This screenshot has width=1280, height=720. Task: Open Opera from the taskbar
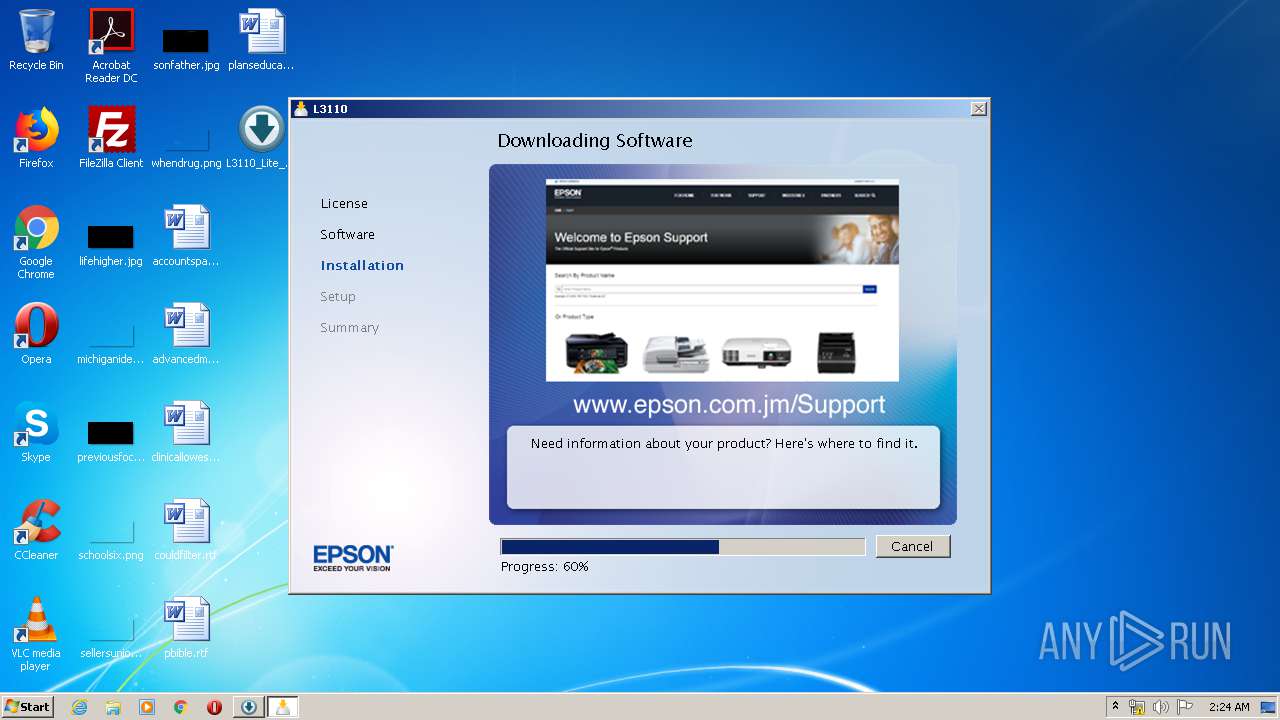tap(214, 707)
